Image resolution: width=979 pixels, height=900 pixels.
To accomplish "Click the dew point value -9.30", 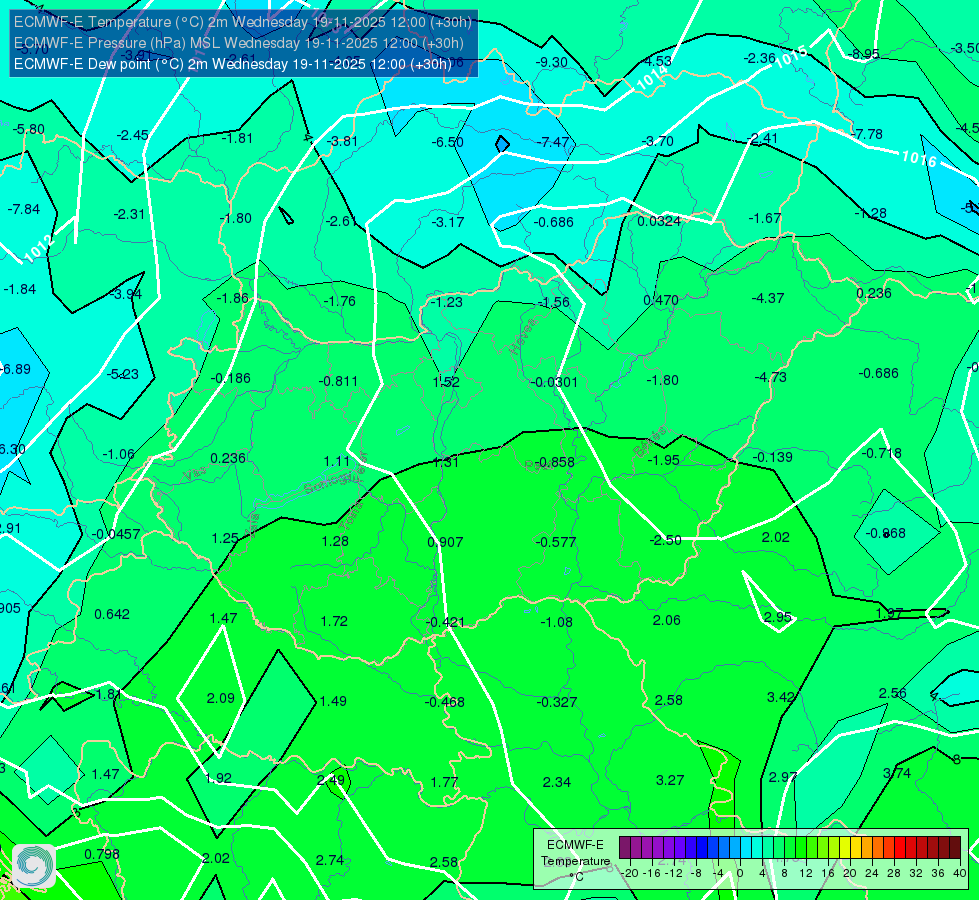I will coord(552,62).
